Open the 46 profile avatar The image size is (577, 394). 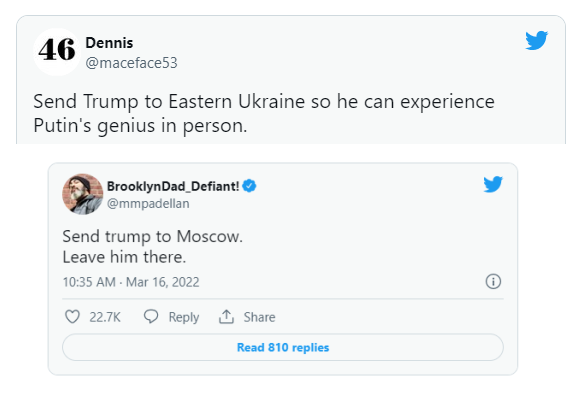point(57,52)
